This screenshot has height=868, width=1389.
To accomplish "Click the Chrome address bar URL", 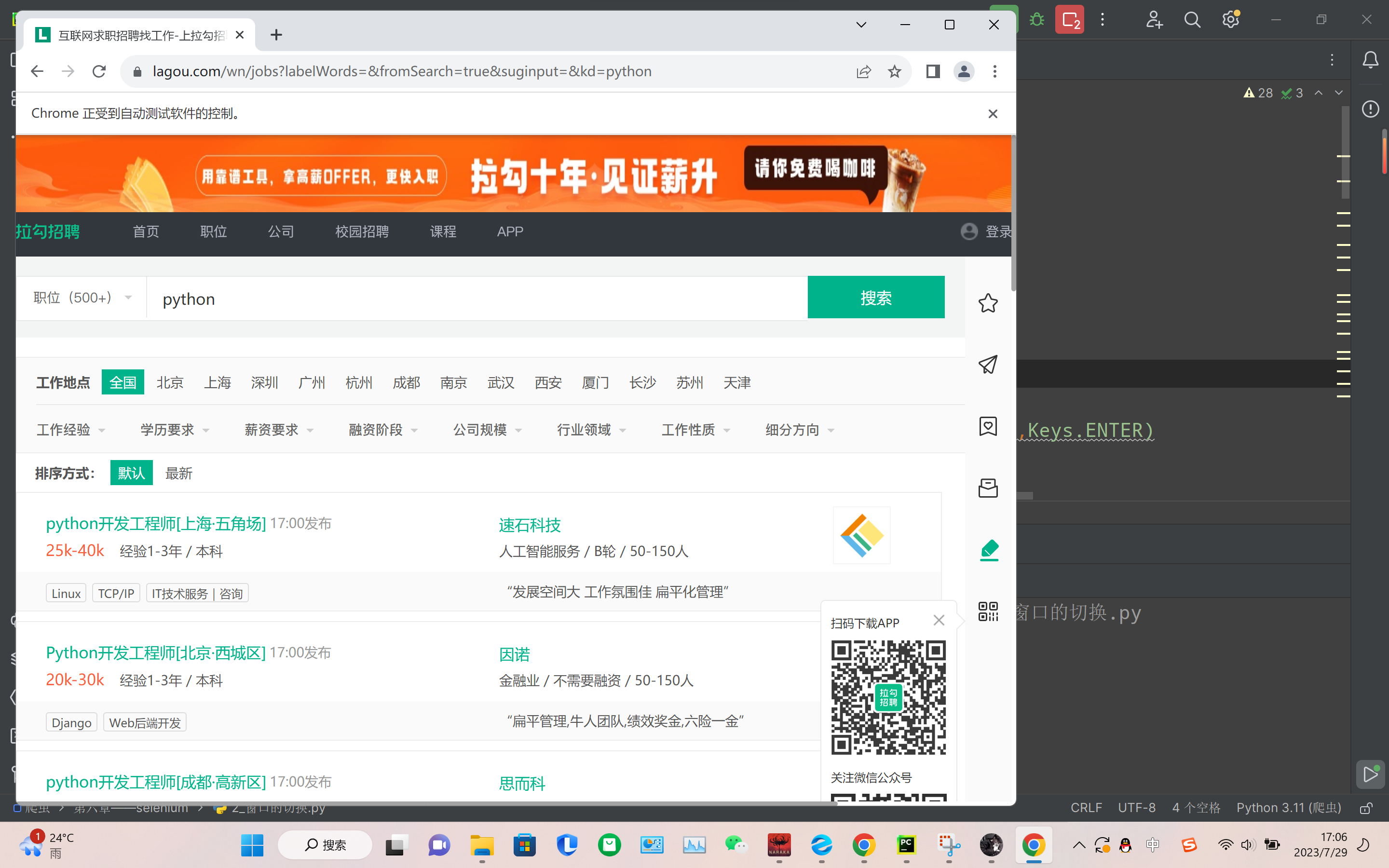I will 402,71.
